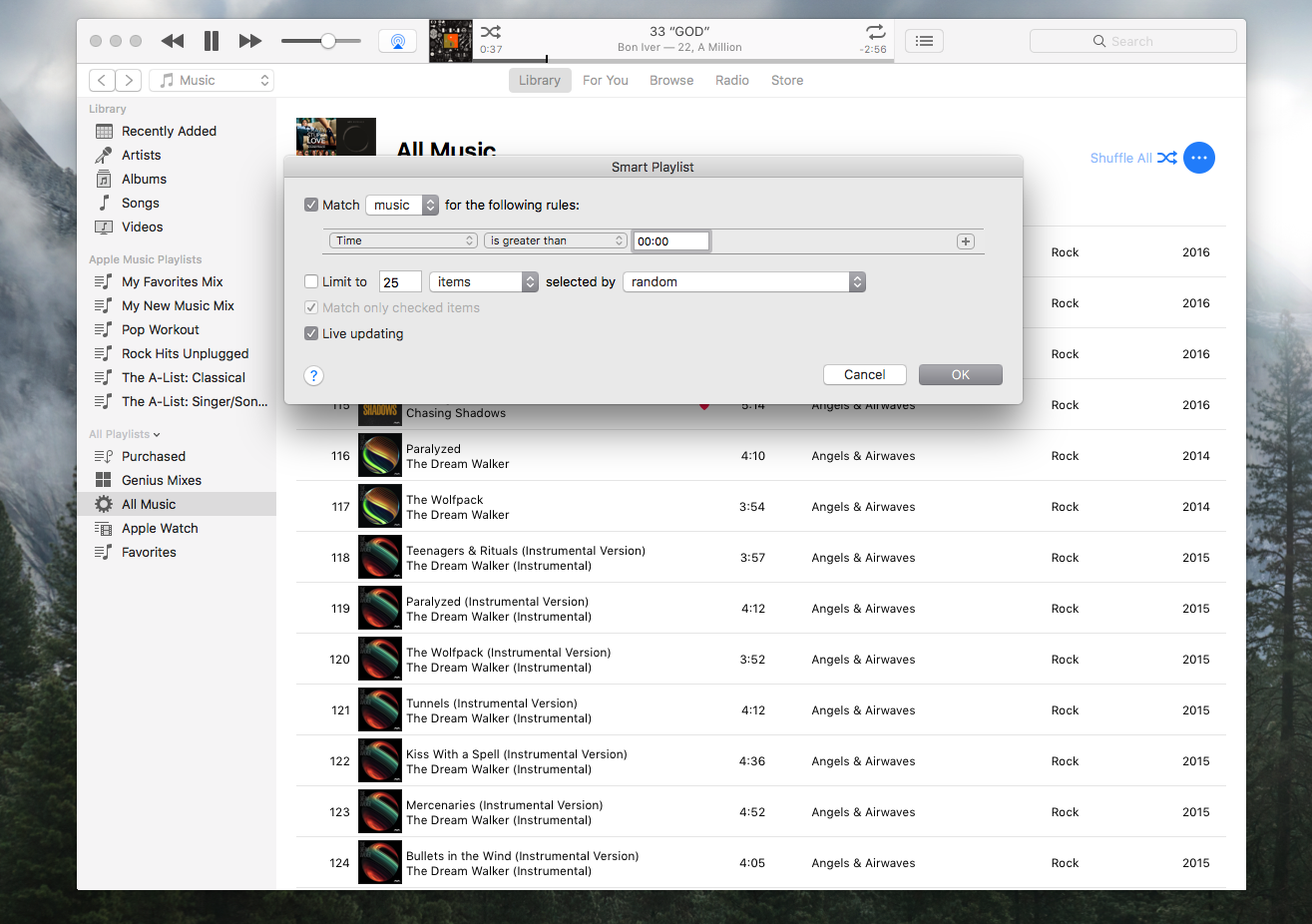Uncheck the Match music checkbox
Image resolution: width=1312 pixels, height=924 pixels.
coord(311,204)
